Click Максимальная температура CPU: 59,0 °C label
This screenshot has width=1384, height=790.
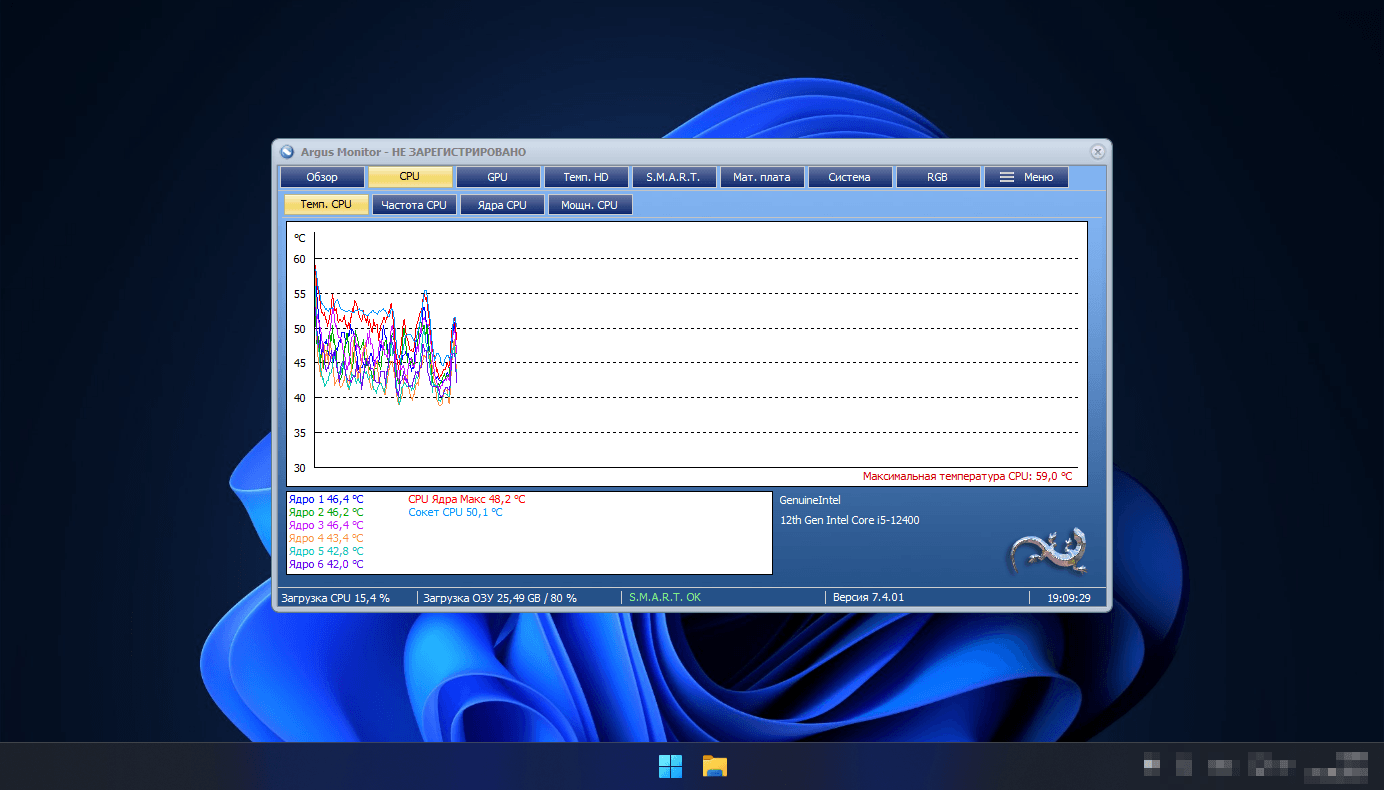pyautogui.click(x=967, y=476)
